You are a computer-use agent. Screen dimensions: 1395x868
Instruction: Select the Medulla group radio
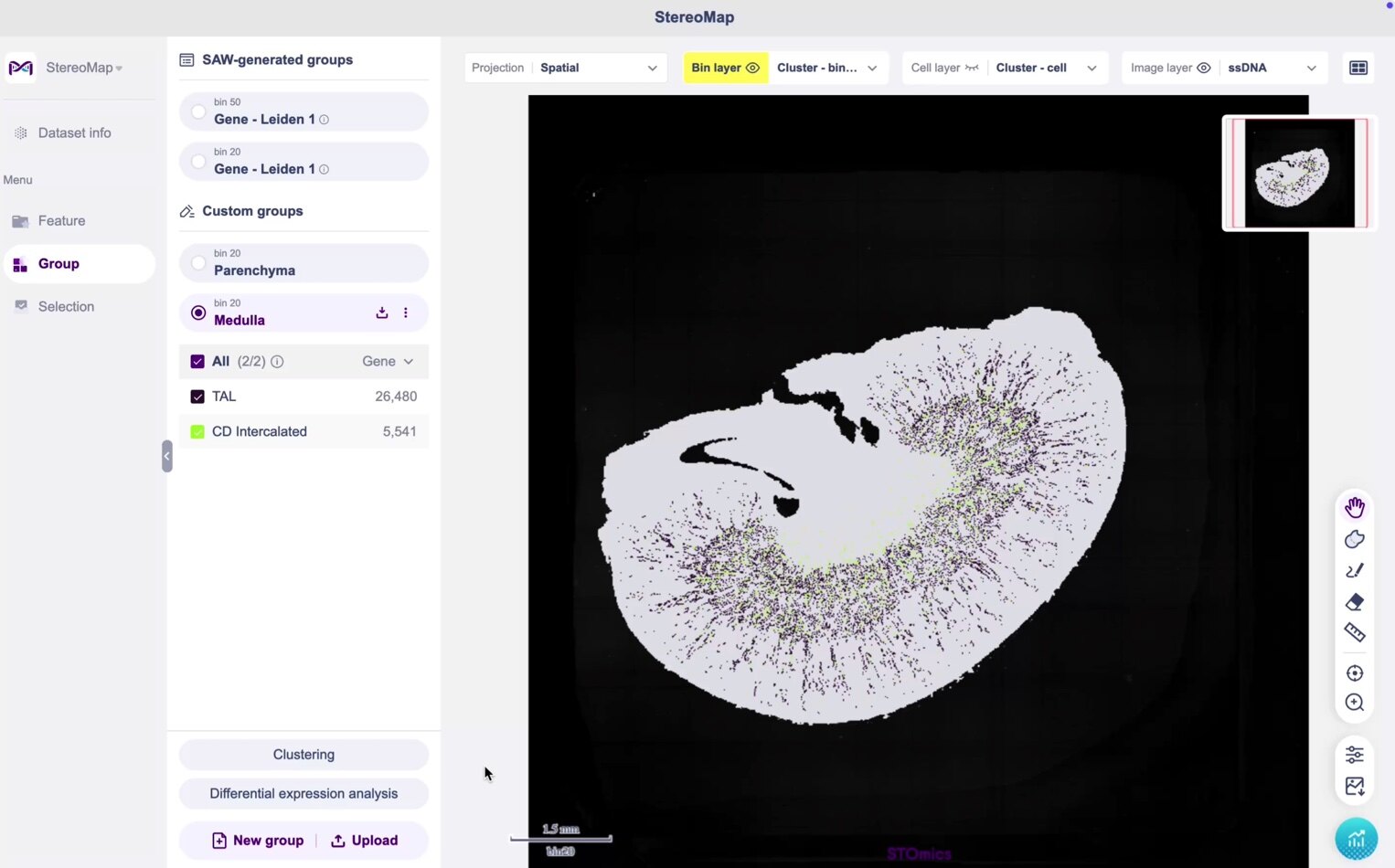pos(198,312)
